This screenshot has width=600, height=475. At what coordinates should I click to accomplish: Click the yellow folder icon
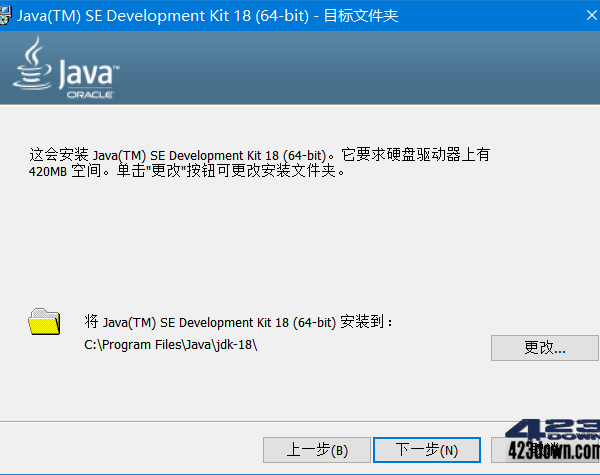(44, 323)
